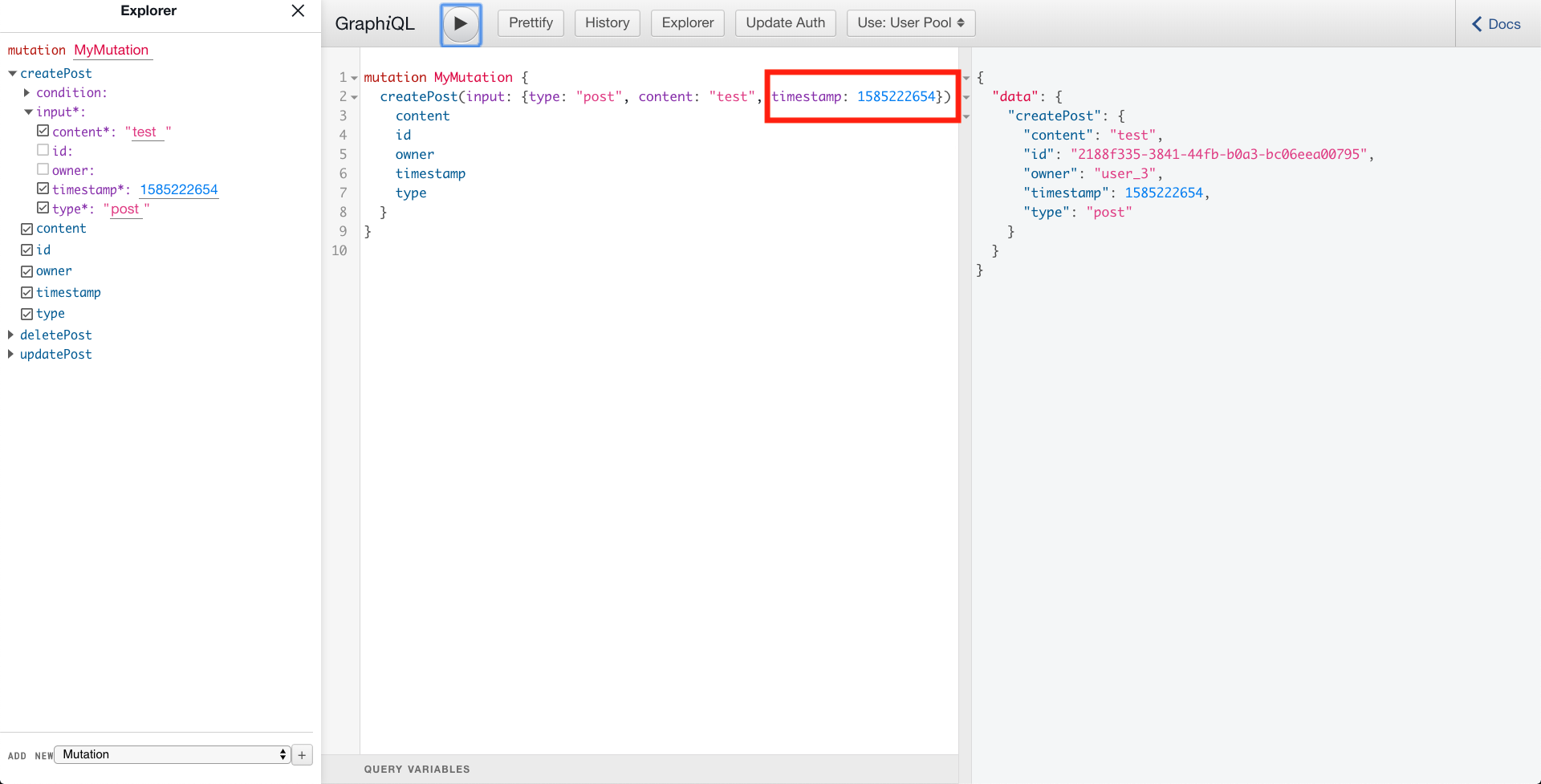This screenshot has width=1541, height=784.
Task: Uncheck the timestamp* input checkbox
Action: pos(43,189)
